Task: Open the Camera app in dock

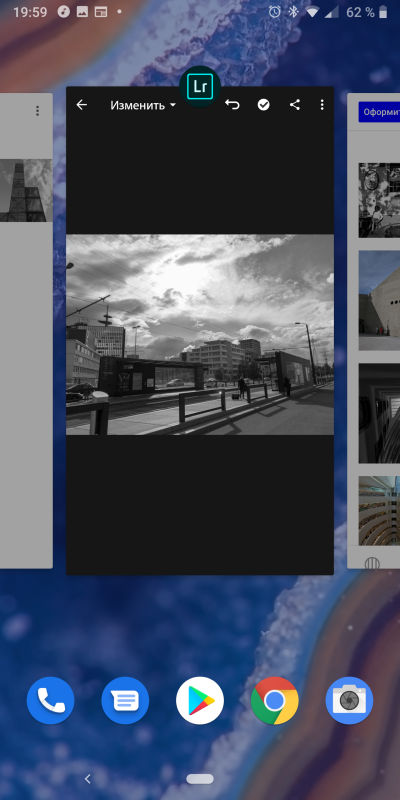Action: pyautogui.click(x=349, y=701)
